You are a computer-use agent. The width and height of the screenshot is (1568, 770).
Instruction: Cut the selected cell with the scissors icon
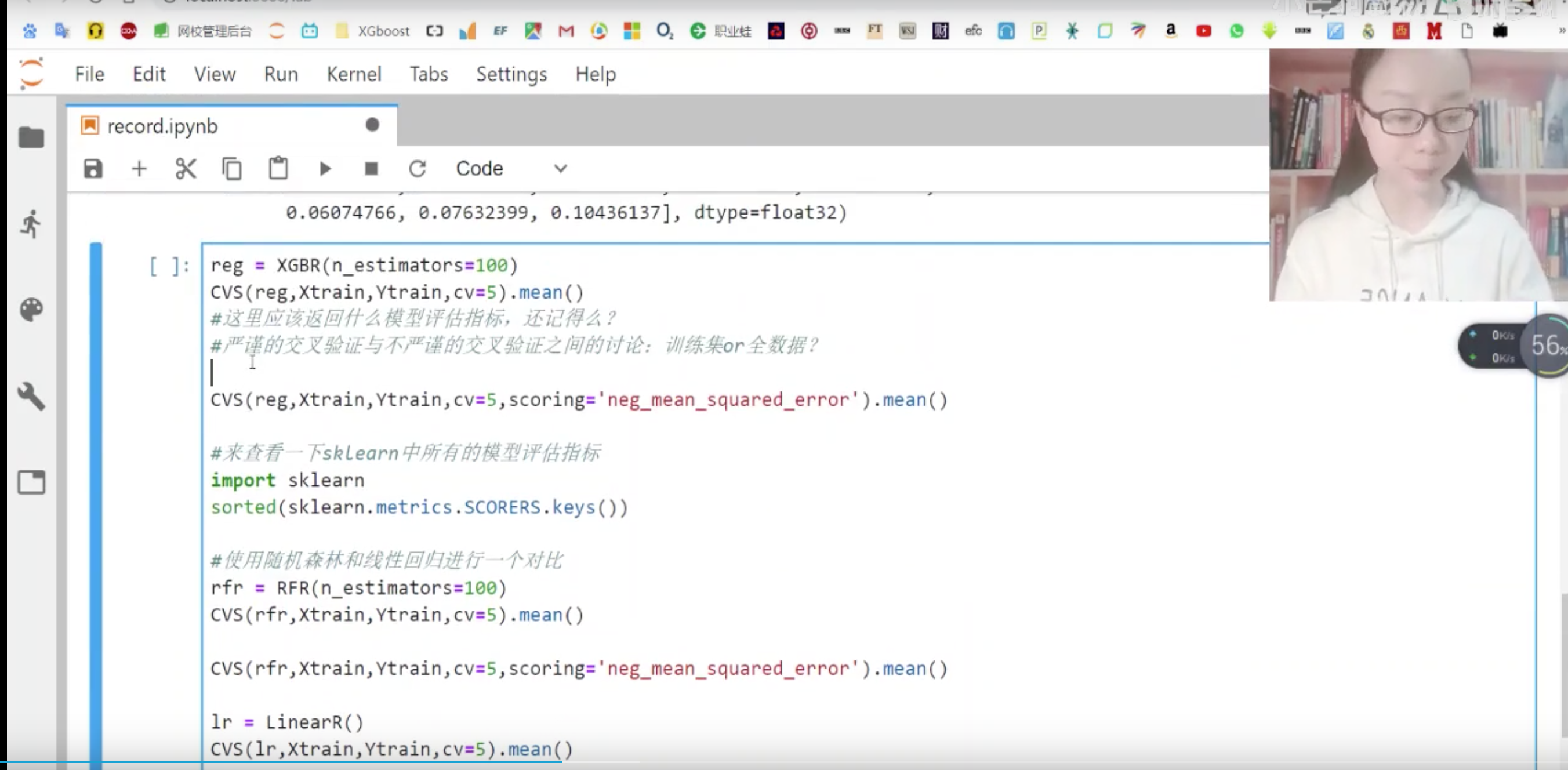(x=186, y=169)
